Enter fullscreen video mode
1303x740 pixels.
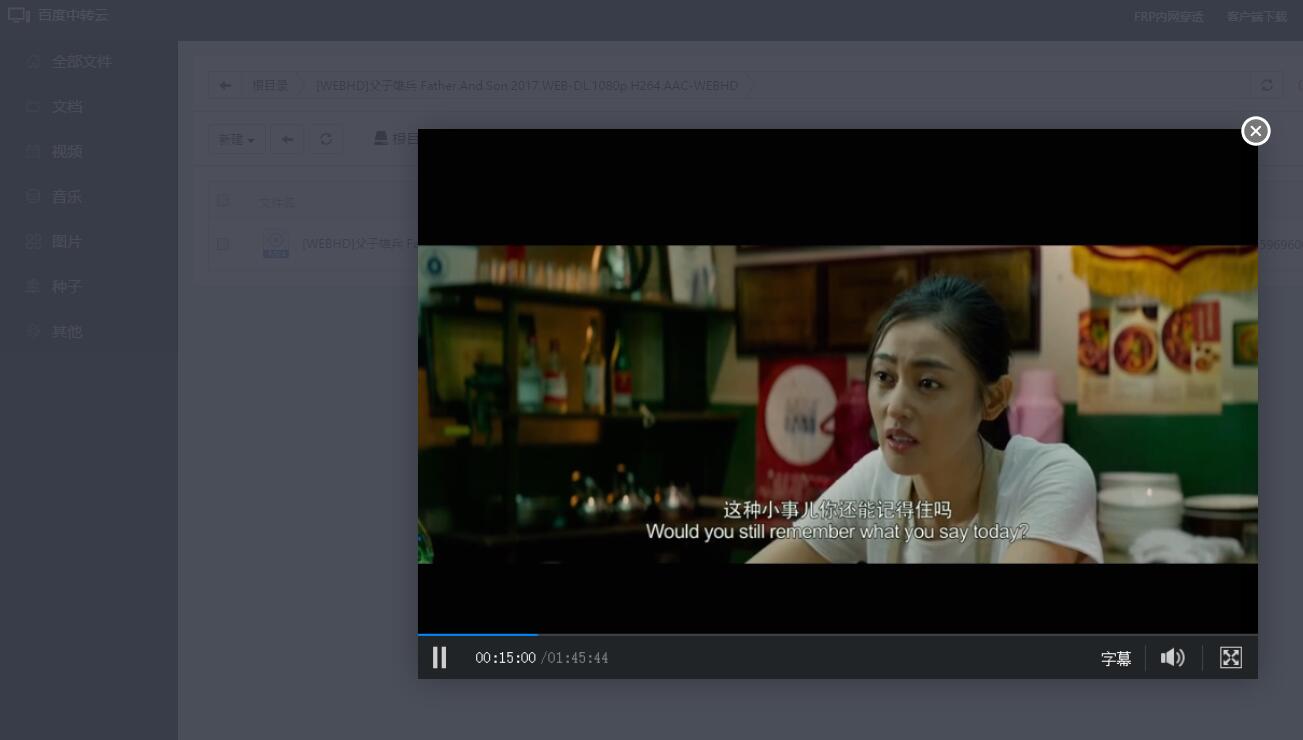coord(1231,657)
